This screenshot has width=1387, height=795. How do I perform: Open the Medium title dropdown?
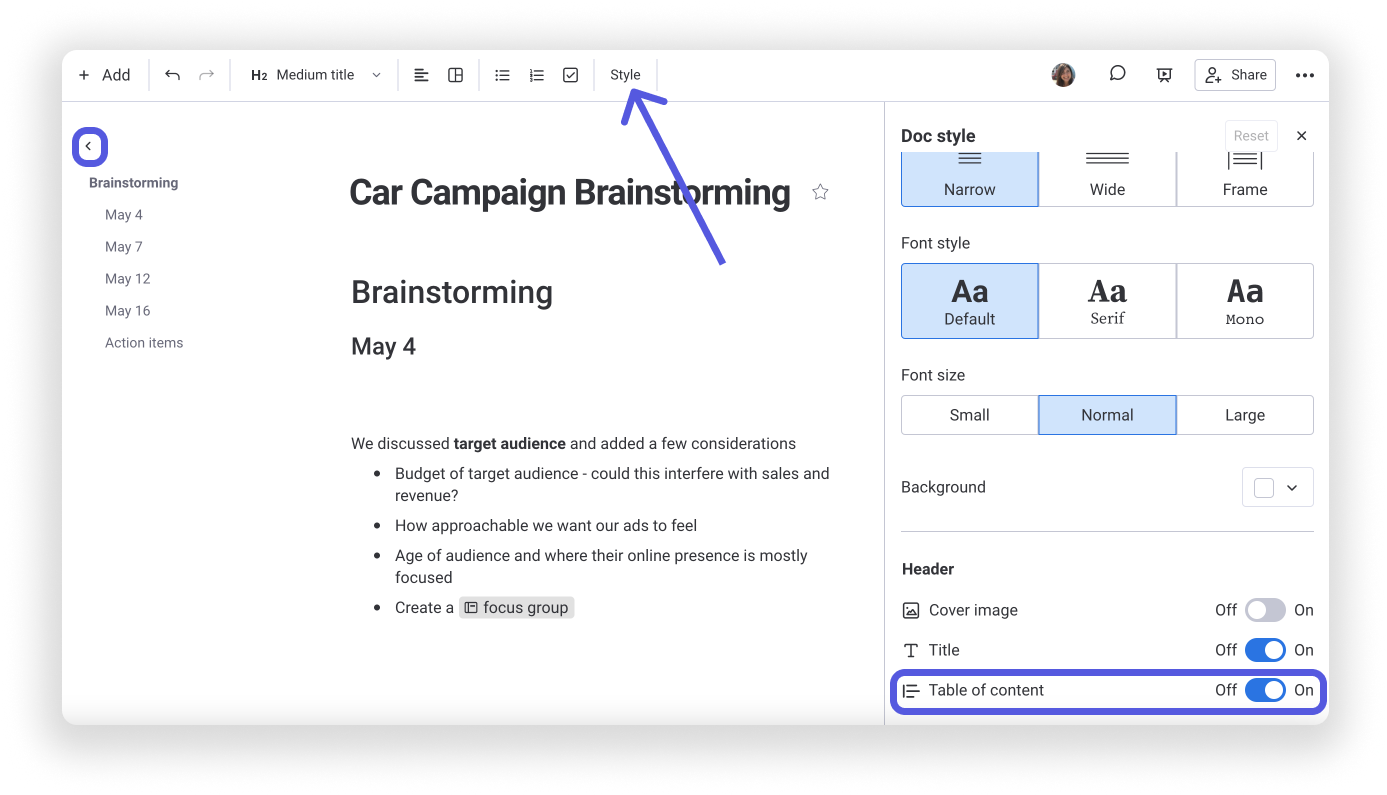click(315, 74)
